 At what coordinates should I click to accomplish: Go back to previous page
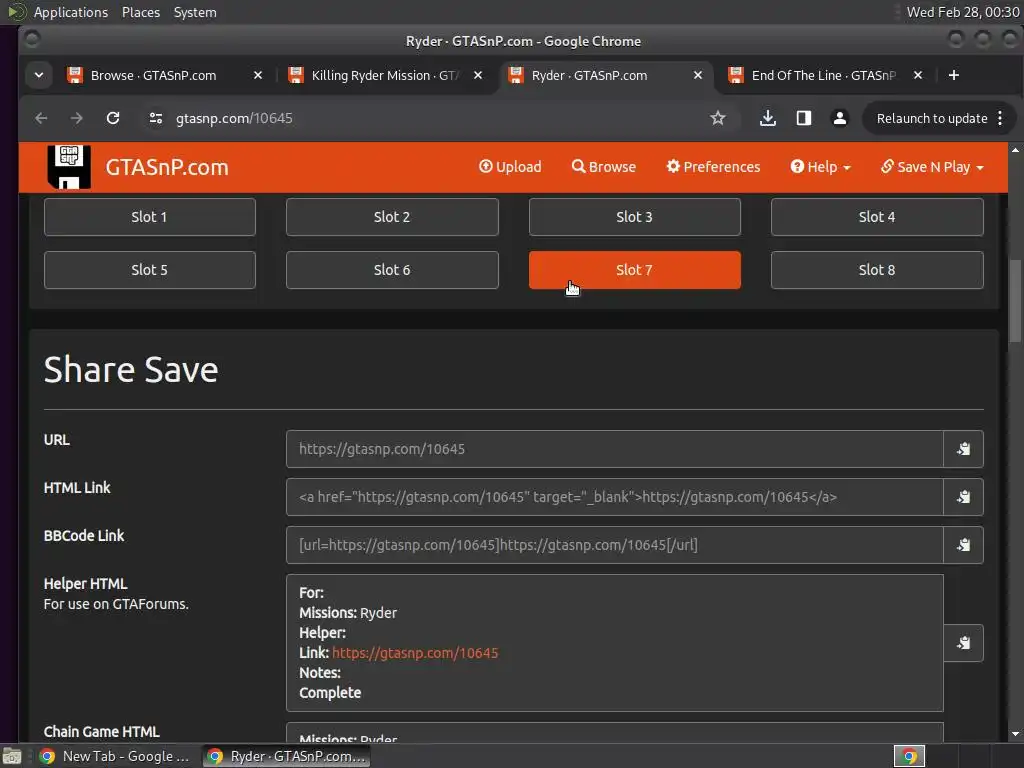pyautogui.click(x=41, y=118)
